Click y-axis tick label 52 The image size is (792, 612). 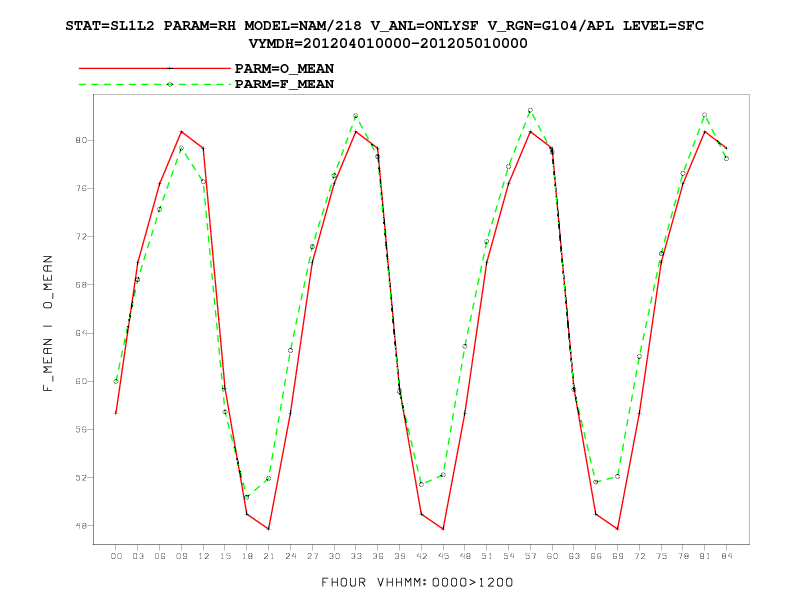click(81, 478)
